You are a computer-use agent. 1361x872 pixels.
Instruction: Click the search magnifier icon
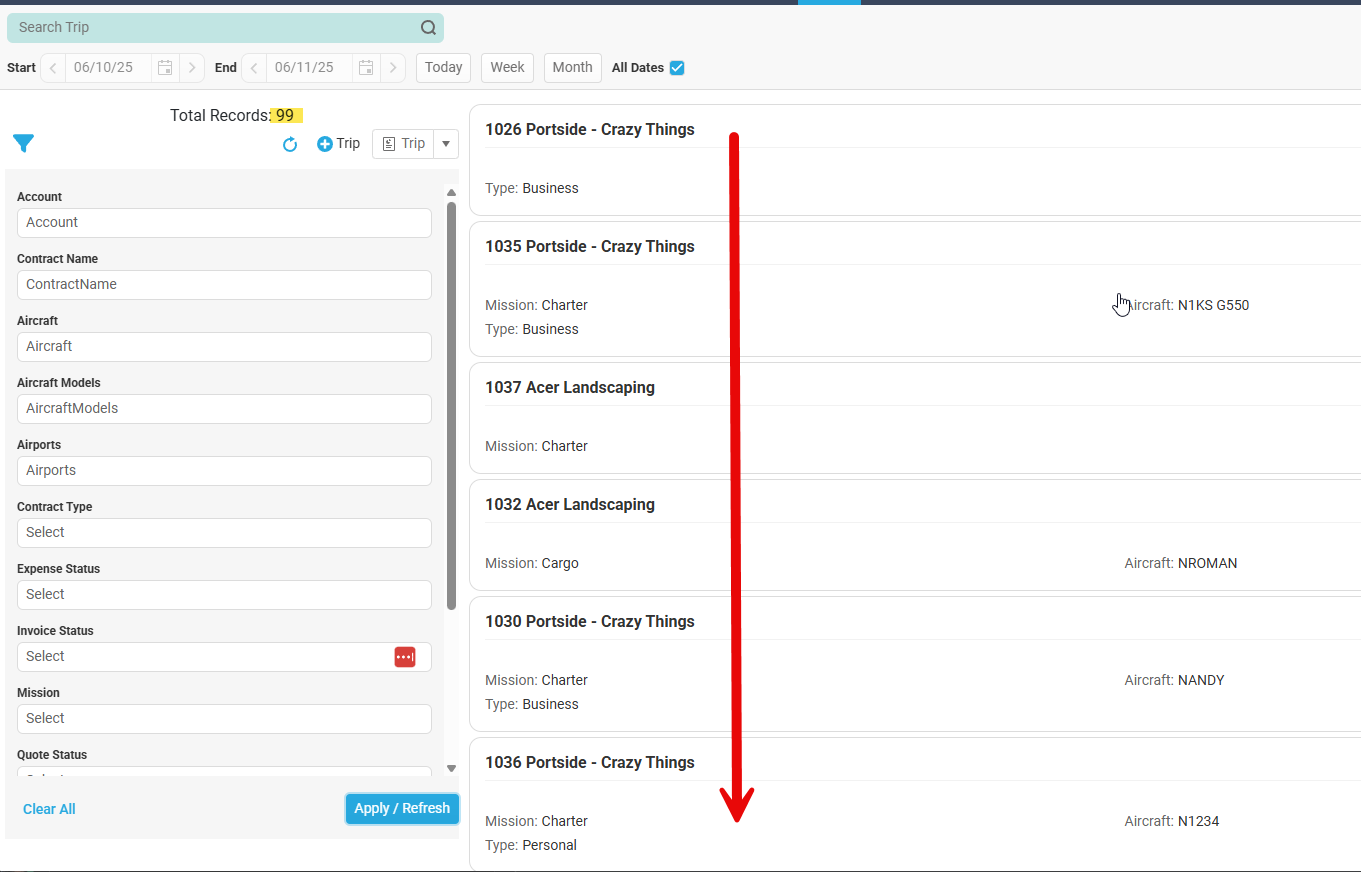(428, 28)
